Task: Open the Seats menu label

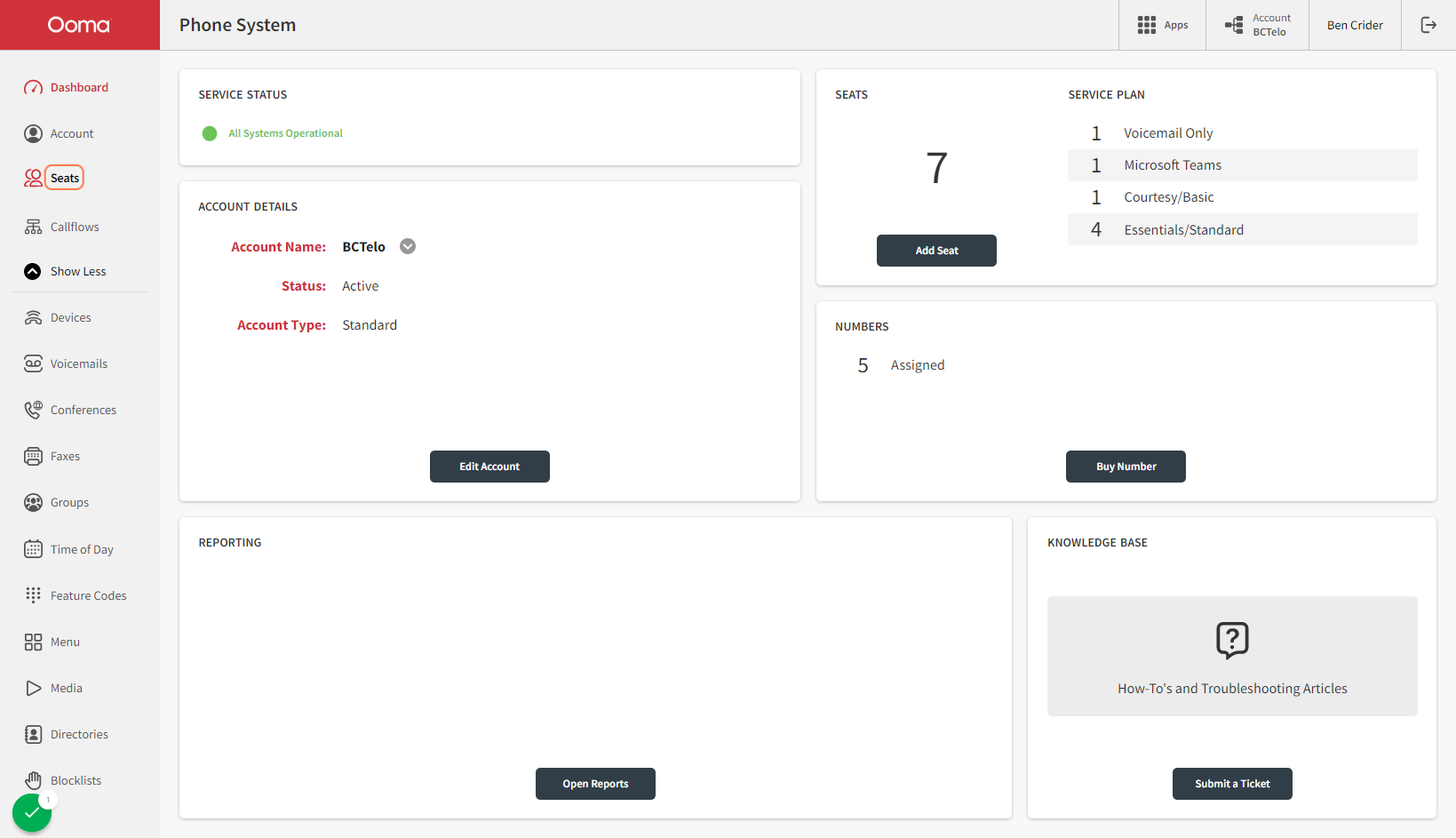Action: pyautogui.click(x=65, y=178)
